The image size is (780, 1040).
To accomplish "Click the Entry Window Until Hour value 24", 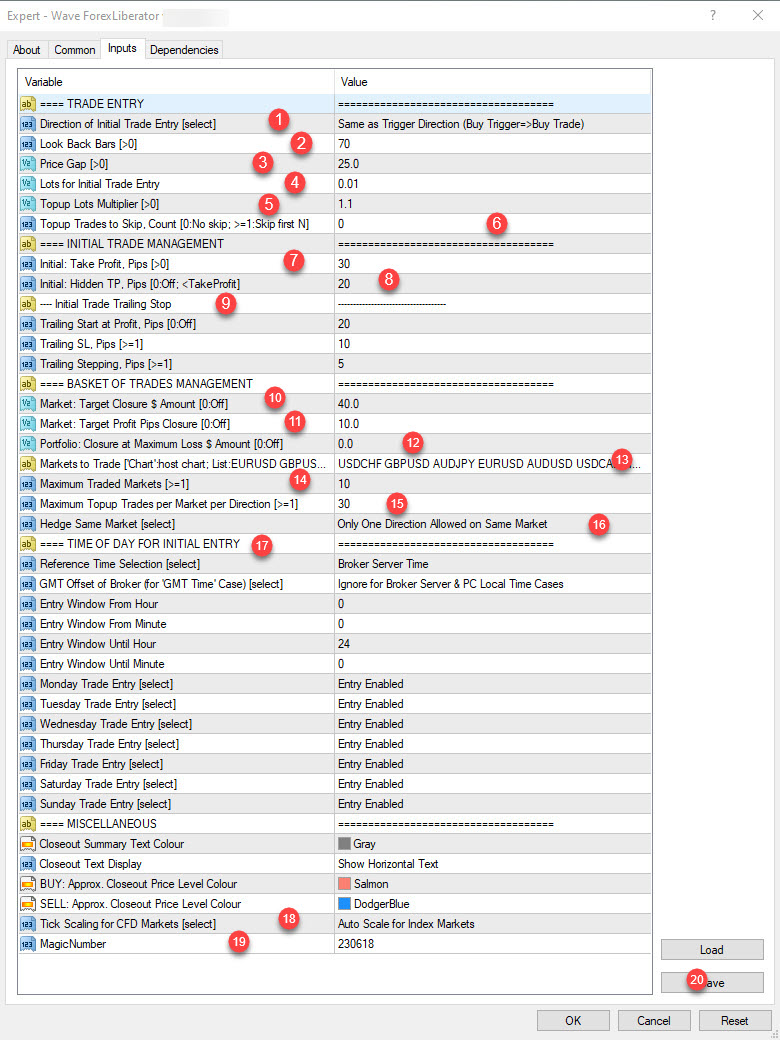I will click(x=492, y=643).
